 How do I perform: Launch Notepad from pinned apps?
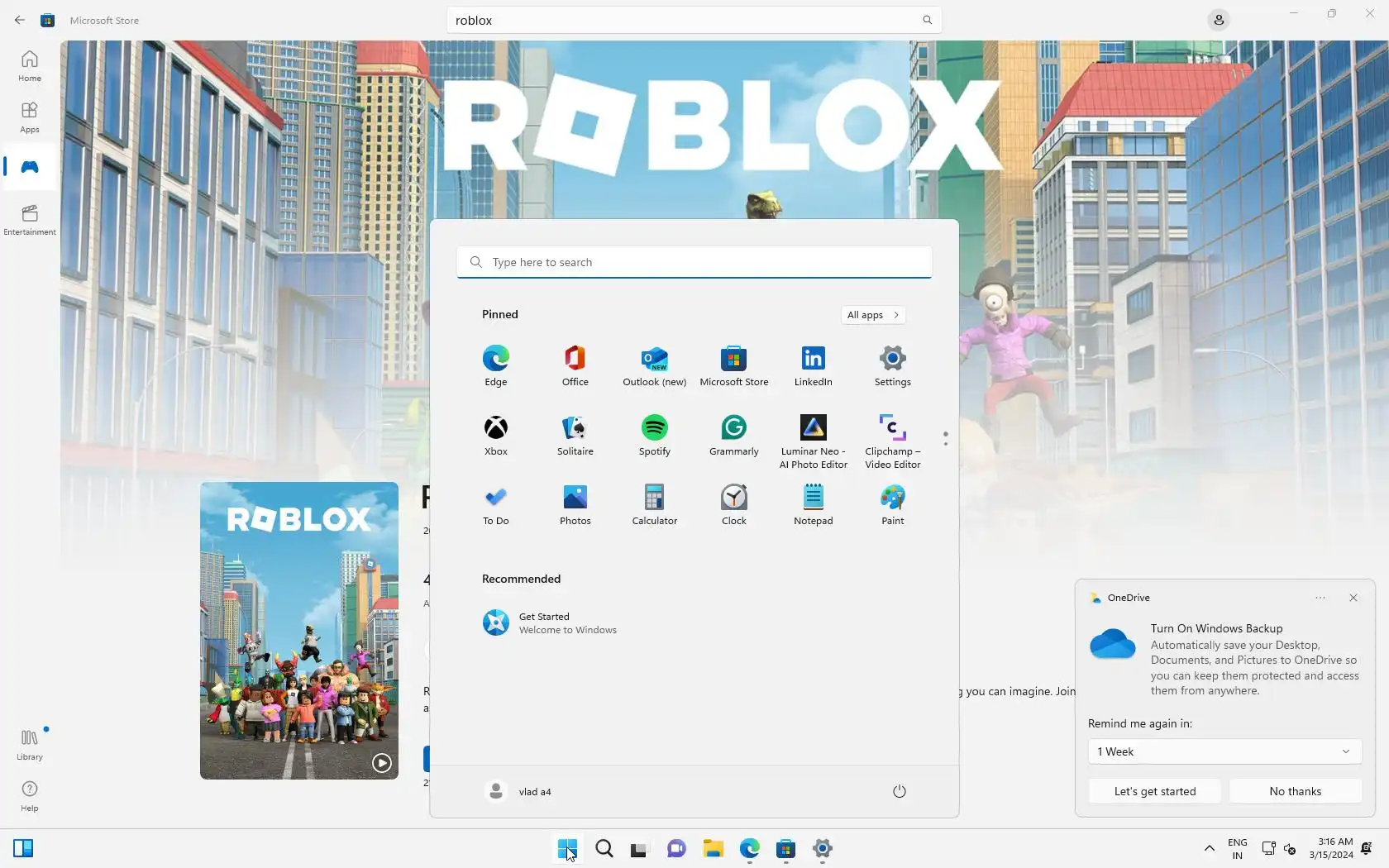(814, 505)
